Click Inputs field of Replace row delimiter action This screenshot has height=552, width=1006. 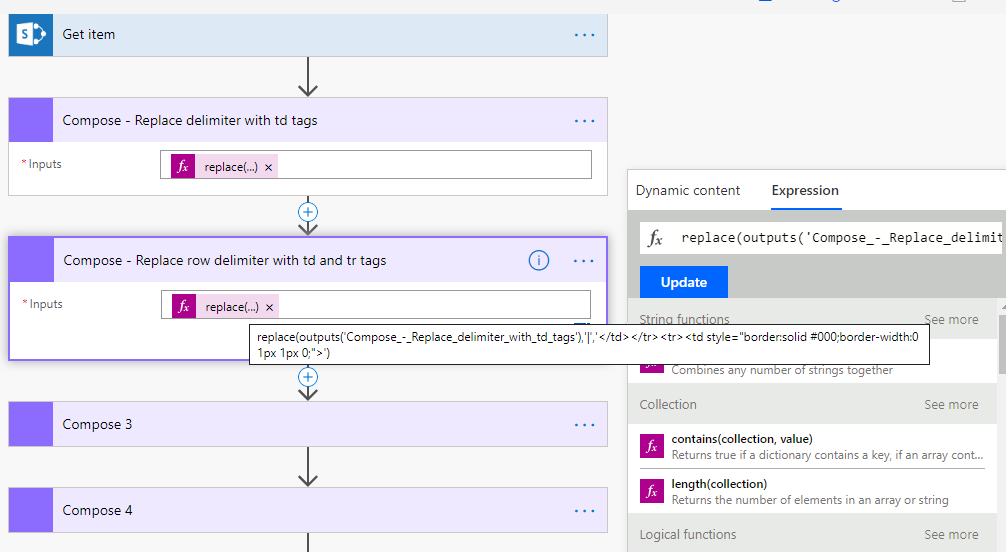[x=376, y=305]
